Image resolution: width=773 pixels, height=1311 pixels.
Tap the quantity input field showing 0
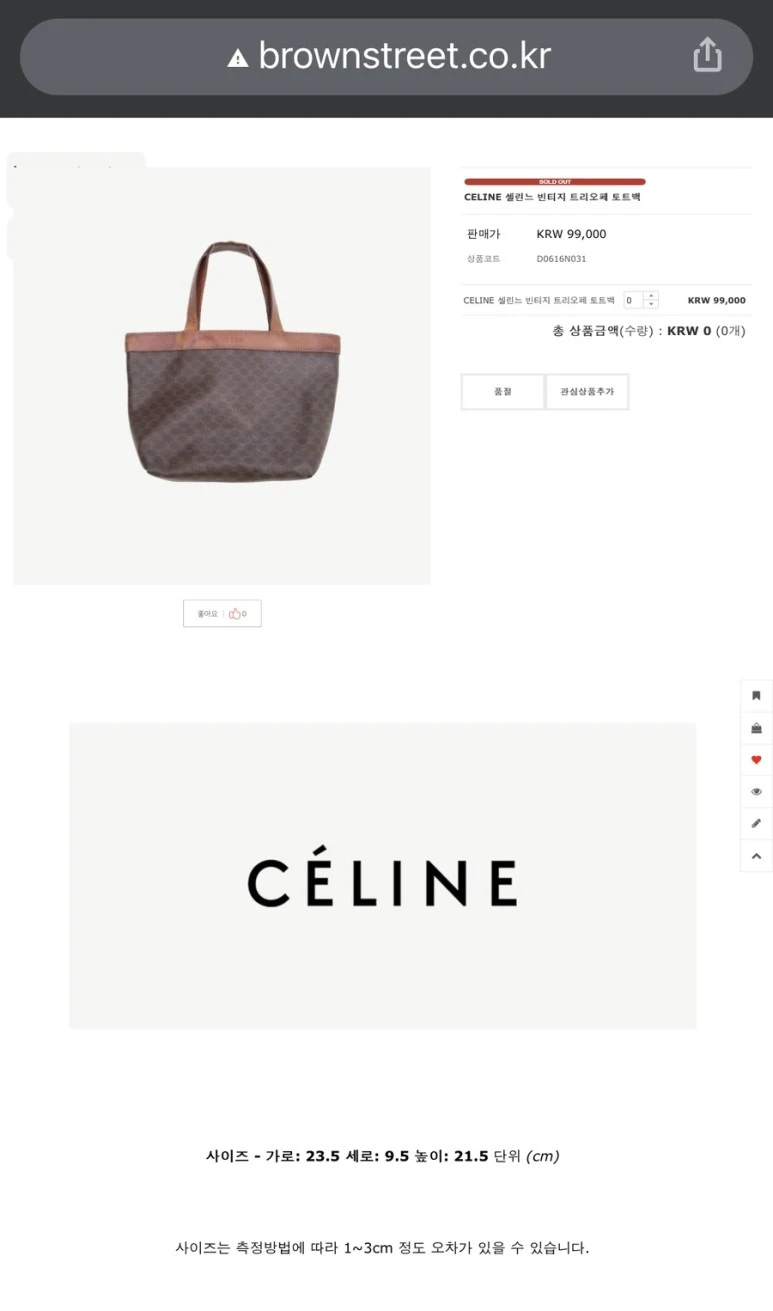634,300
